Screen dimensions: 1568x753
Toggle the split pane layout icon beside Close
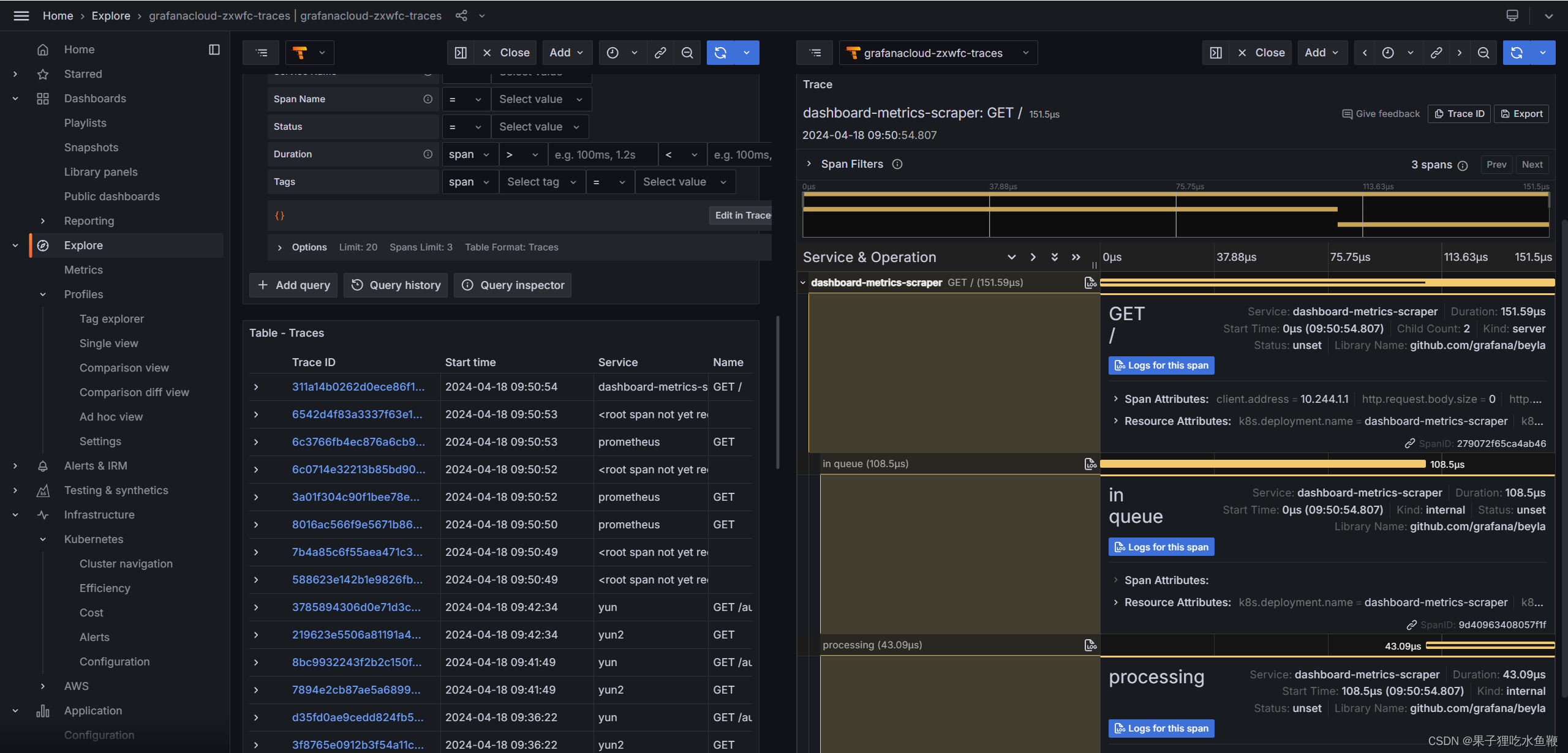[x=461, y=53]
